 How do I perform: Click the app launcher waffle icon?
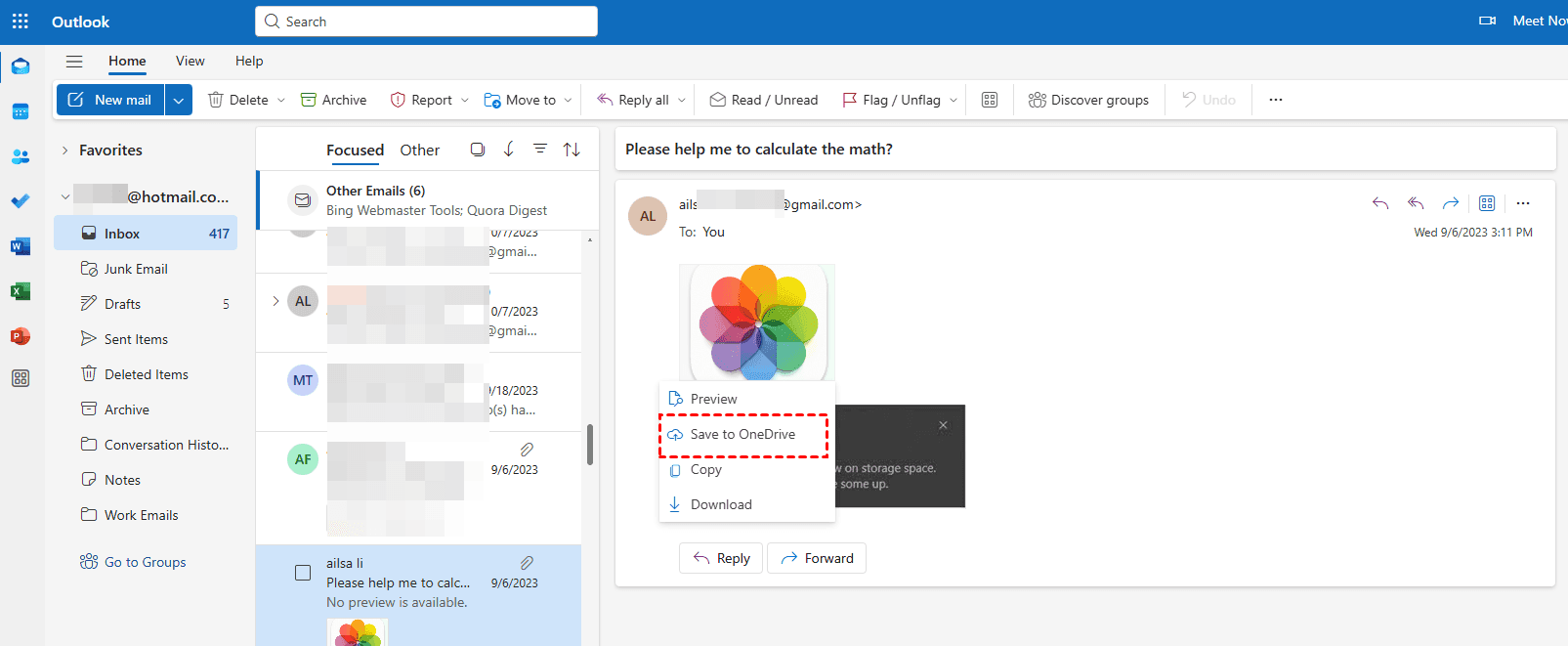21,22
